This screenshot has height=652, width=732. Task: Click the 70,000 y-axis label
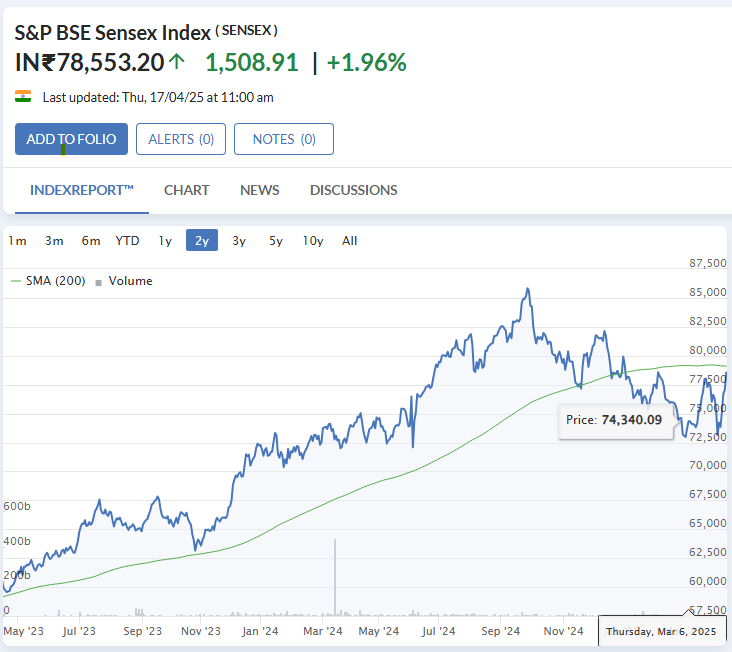(x=708, y=465)
